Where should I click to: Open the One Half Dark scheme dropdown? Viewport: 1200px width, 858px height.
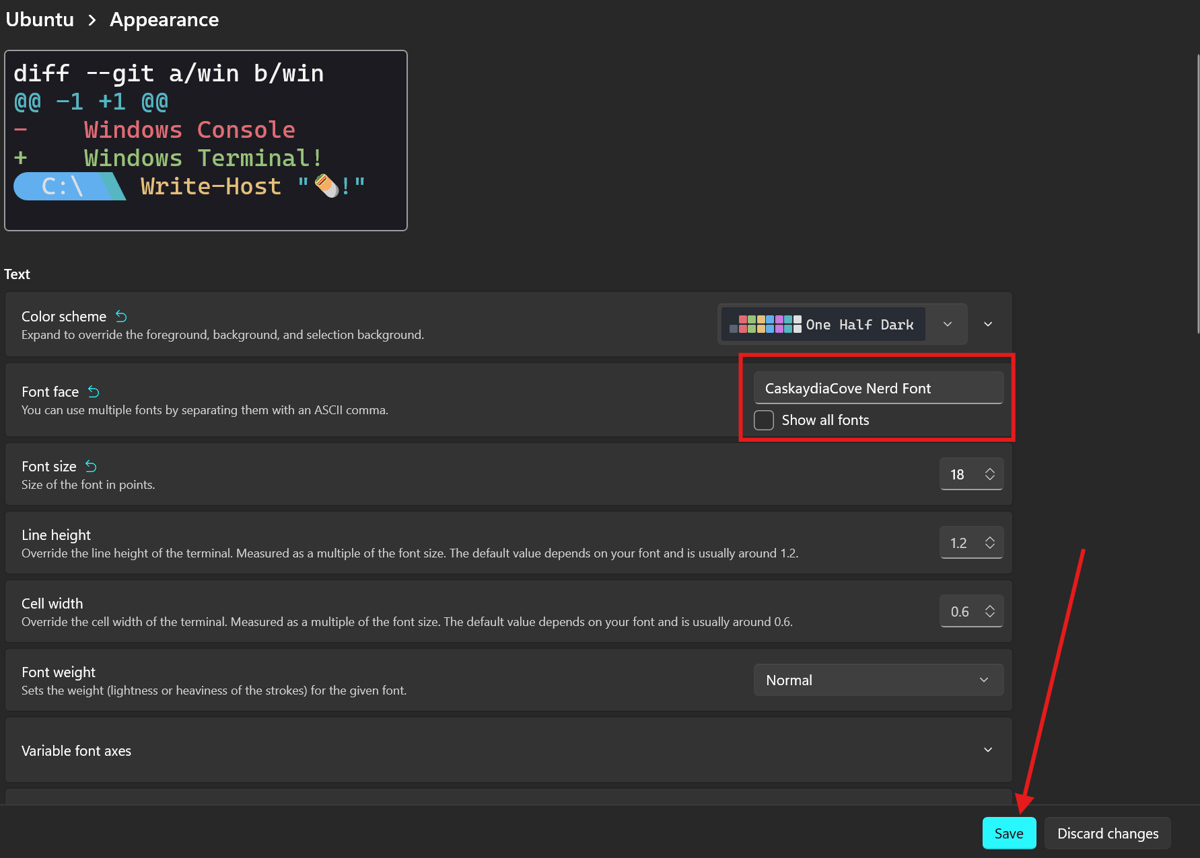tap(843, 324)
